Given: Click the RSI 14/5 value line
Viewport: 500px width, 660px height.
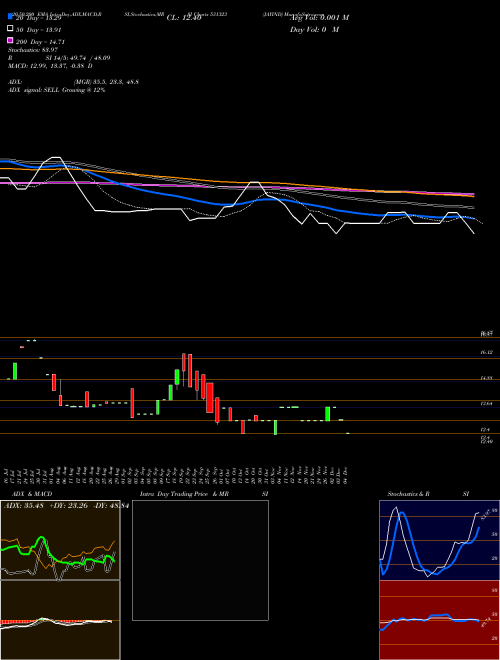Looking at the screenshot, I should (59, 58).
